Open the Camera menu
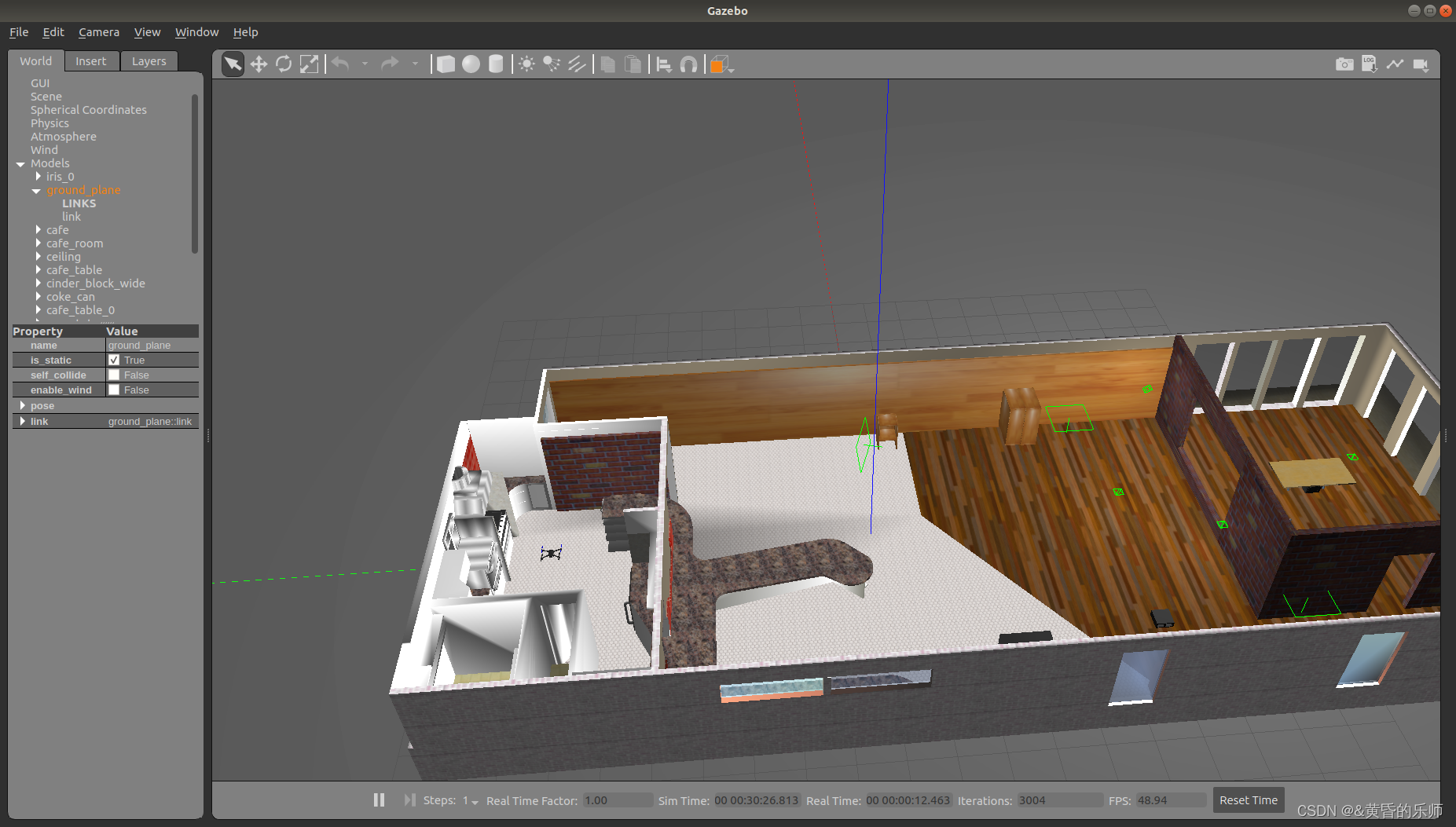The width and height of the screenshot is (1456, 827). (99, 32)
